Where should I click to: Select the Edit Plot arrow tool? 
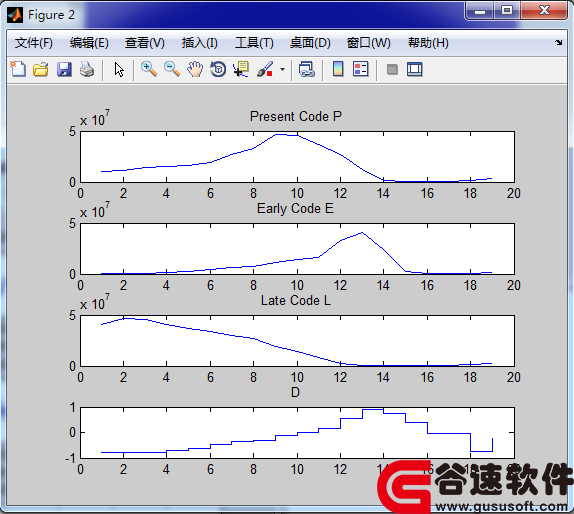tap(119, 69)
